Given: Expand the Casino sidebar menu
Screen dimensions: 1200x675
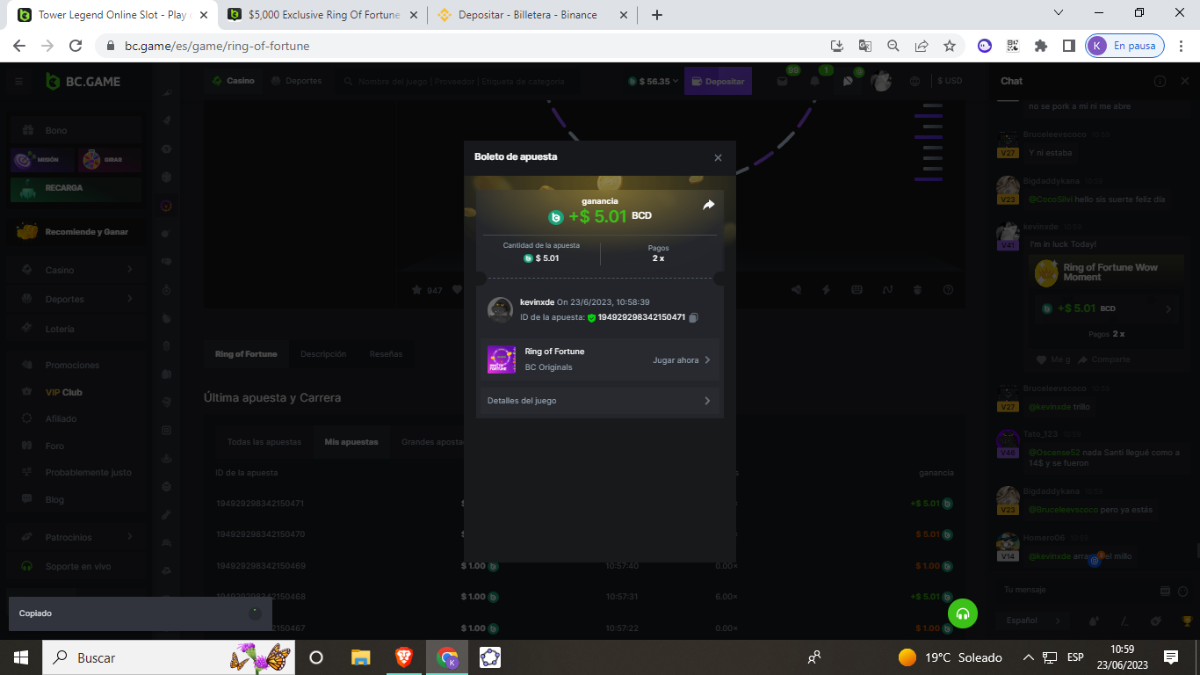Looking at the screenshot, I should (x=130, y=270).
